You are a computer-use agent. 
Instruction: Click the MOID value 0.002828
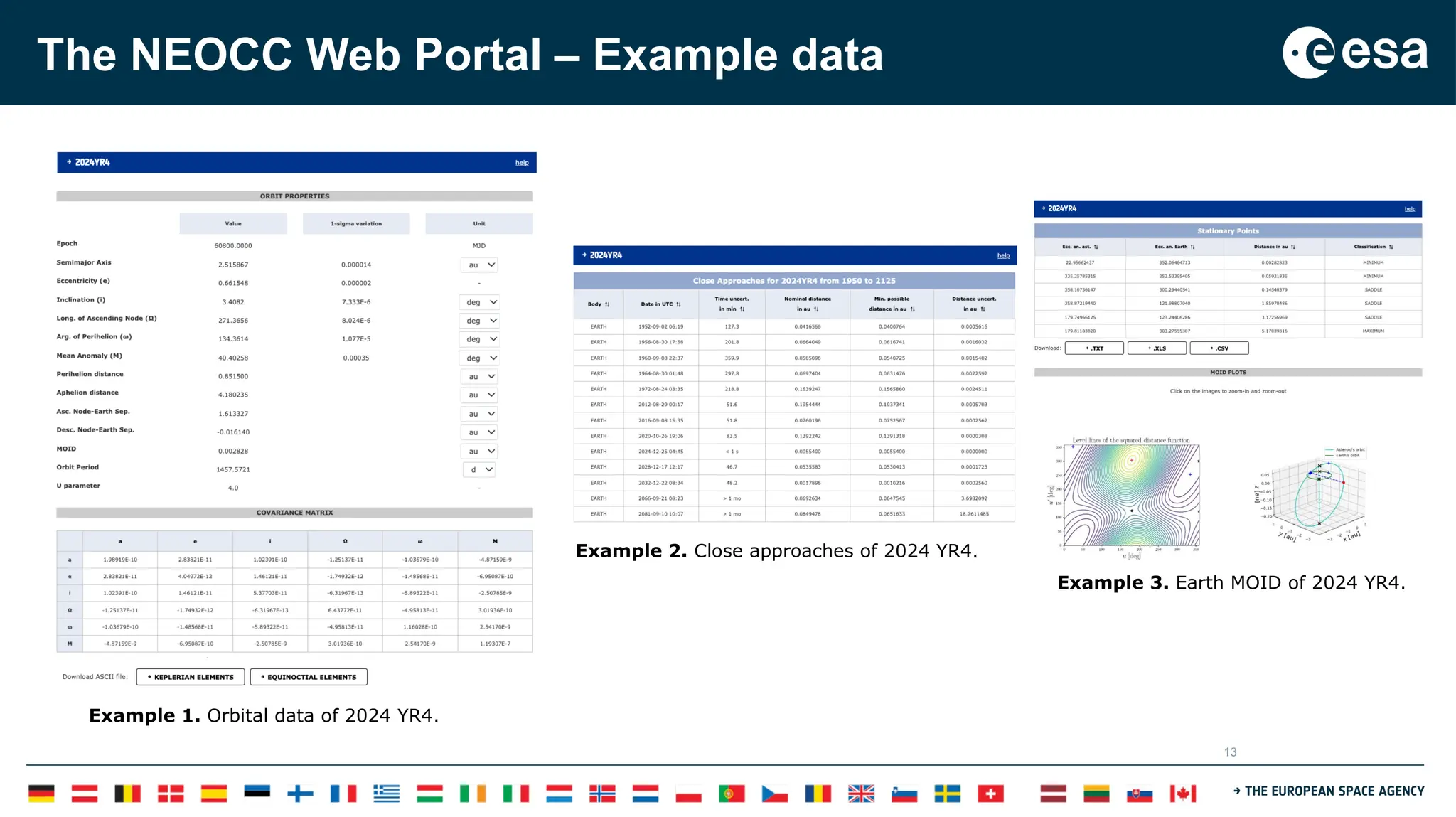click(233, 452)
